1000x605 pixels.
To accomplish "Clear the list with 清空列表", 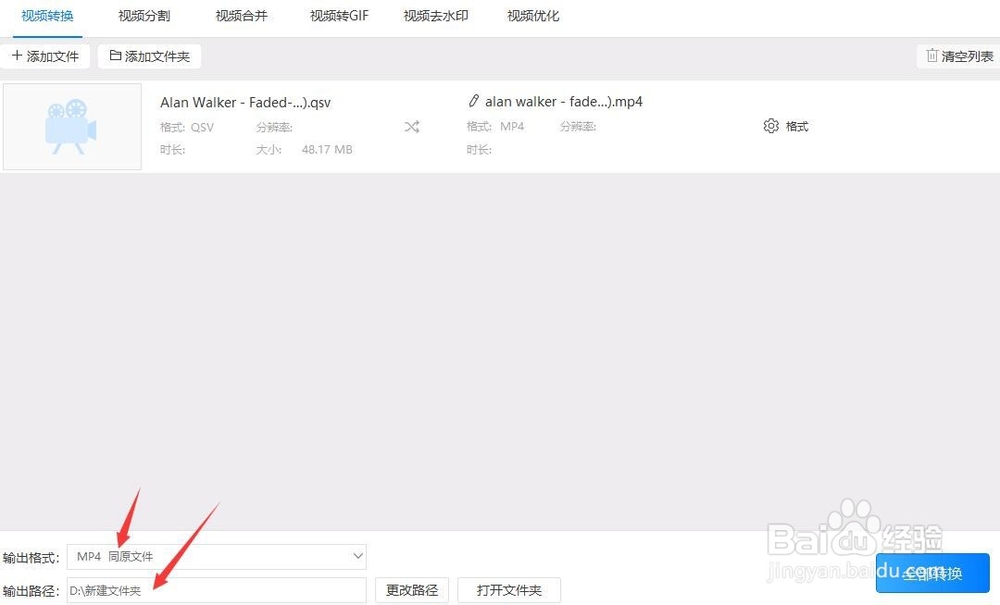I will [x=959, y=56].
